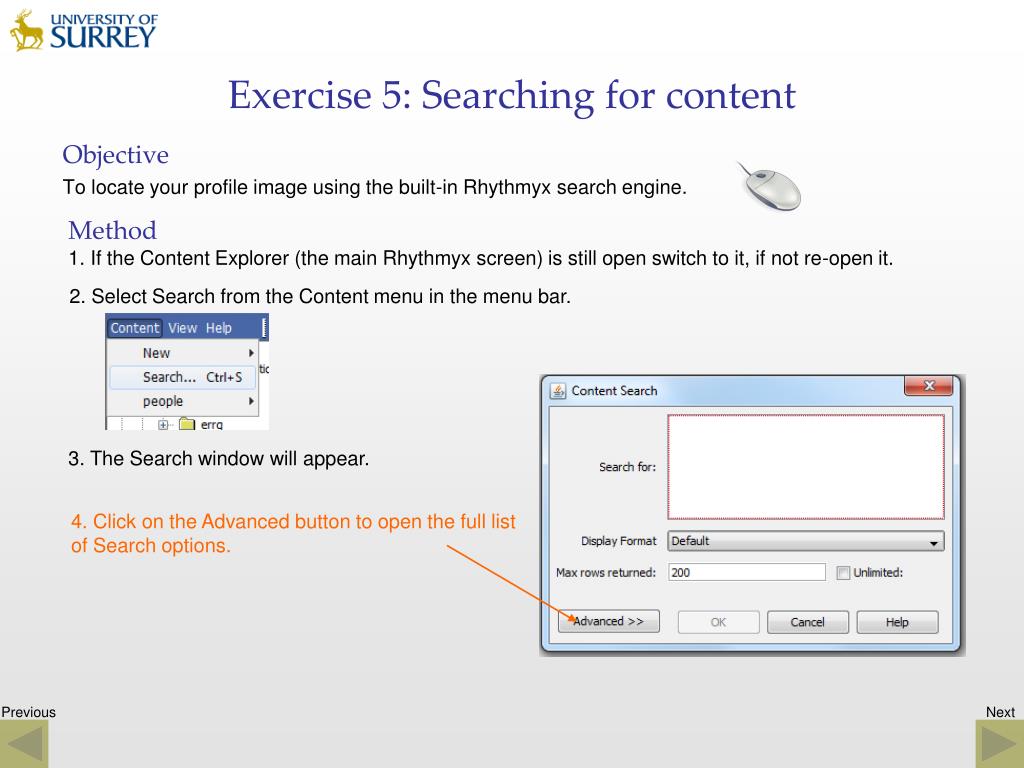Open the Display Format dropdown
Screen dimensions: 1024x768
[806, 541]
